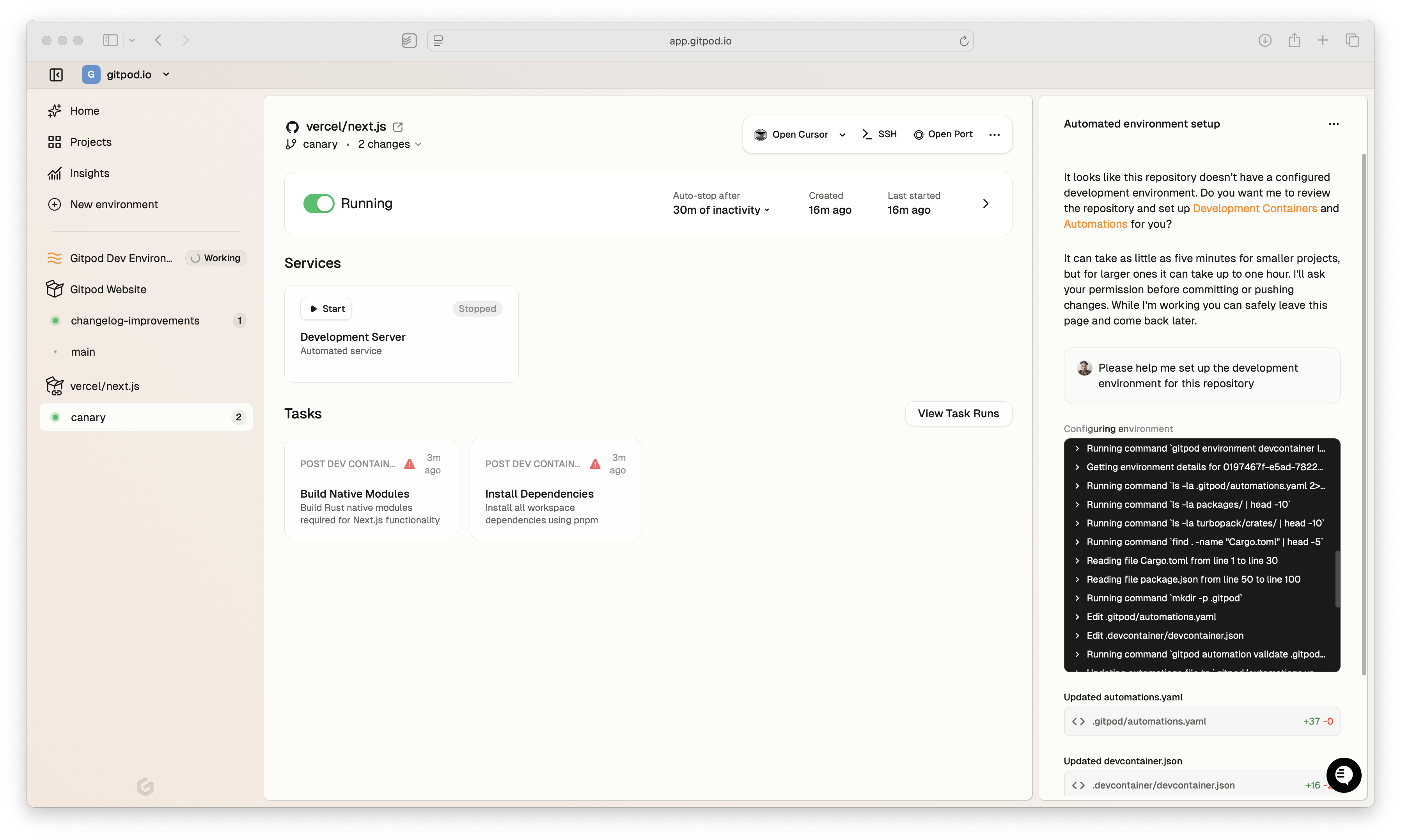The image size is (1401, 840).
Task: Follow the Development Containers link
Action: (x=1254, y=208)
